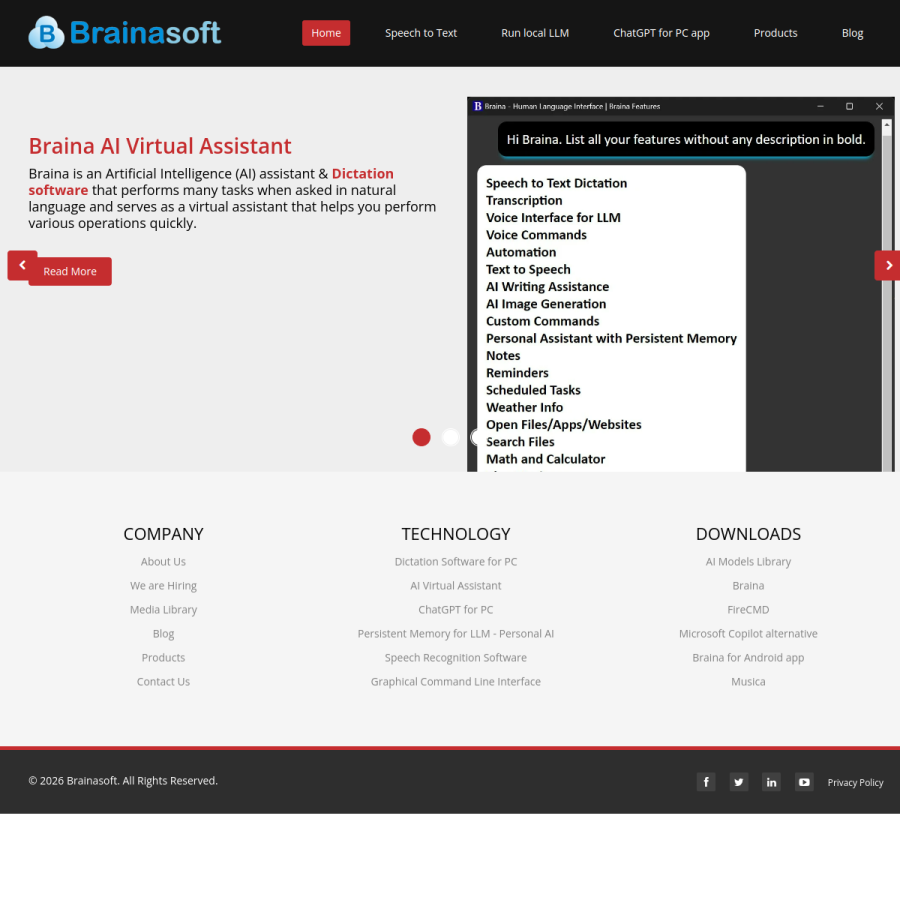
Task: Open Brainasoft YouTube icon
Action: pyautogui.click(x=804, y=782)
